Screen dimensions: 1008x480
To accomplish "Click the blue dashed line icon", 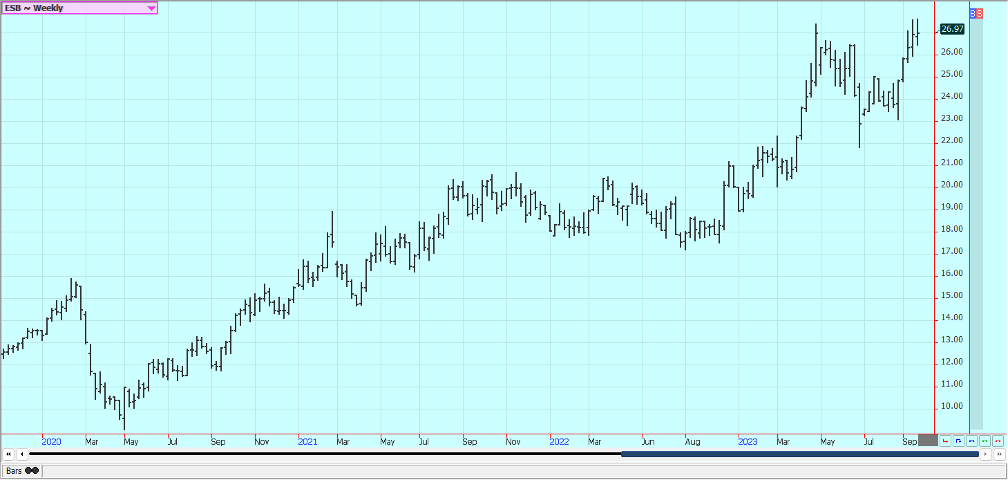I will [971, 441].
